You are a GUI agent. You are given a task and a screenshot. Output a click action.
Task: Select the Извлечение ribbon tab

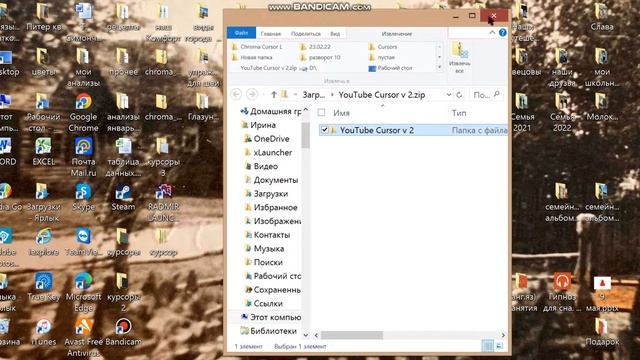click(x=397, y=33)
